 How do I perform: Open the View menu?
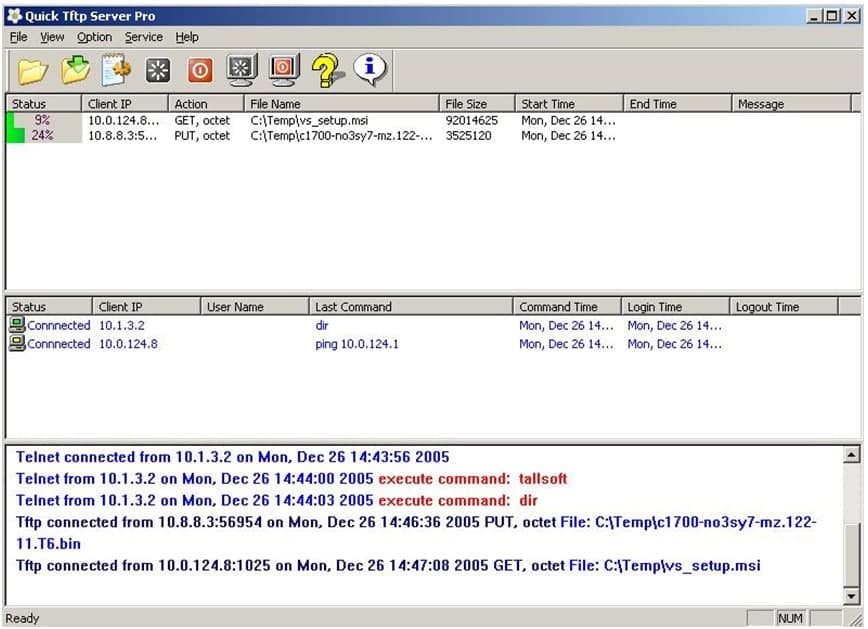[x=51, y=37]
